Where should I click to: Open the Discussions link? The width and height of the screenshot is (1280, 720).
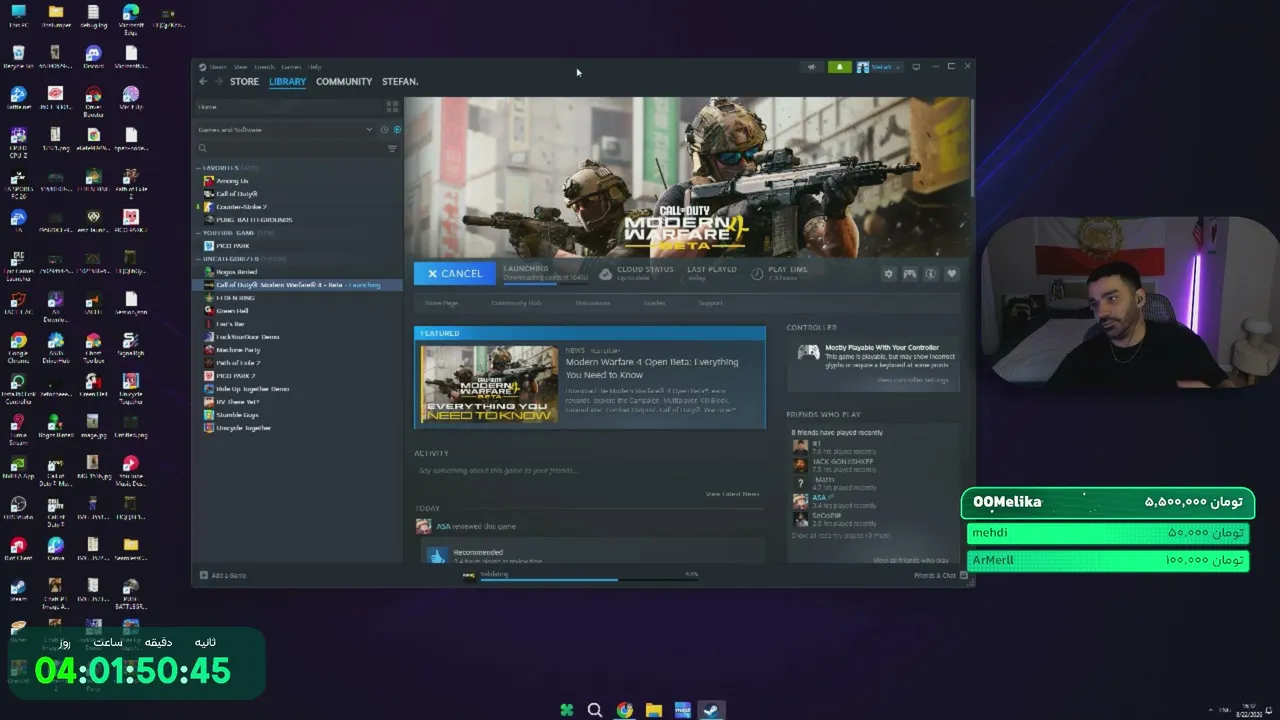tap(592, 303)
